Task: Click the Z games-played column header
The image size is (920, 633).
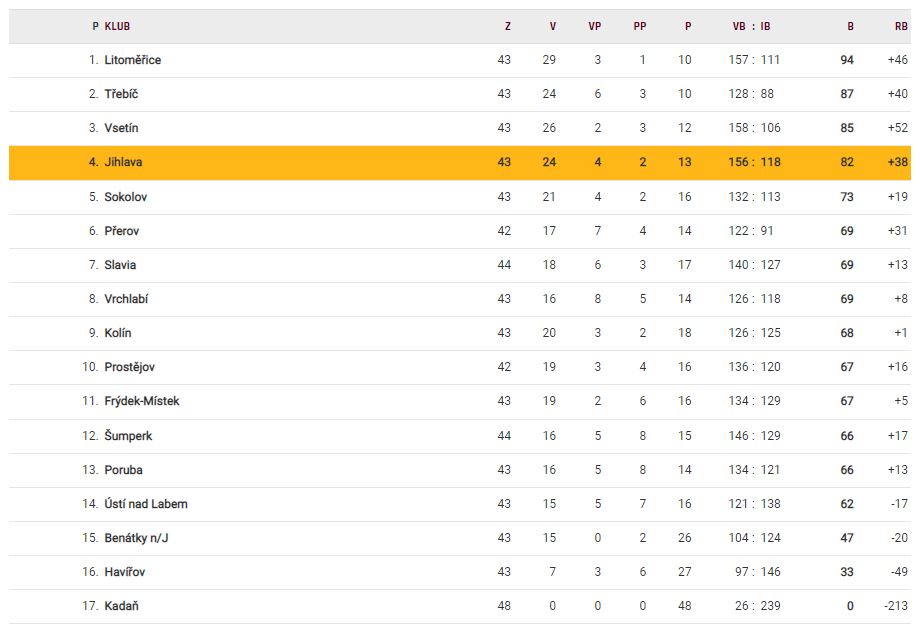Action: coord(507,26)
